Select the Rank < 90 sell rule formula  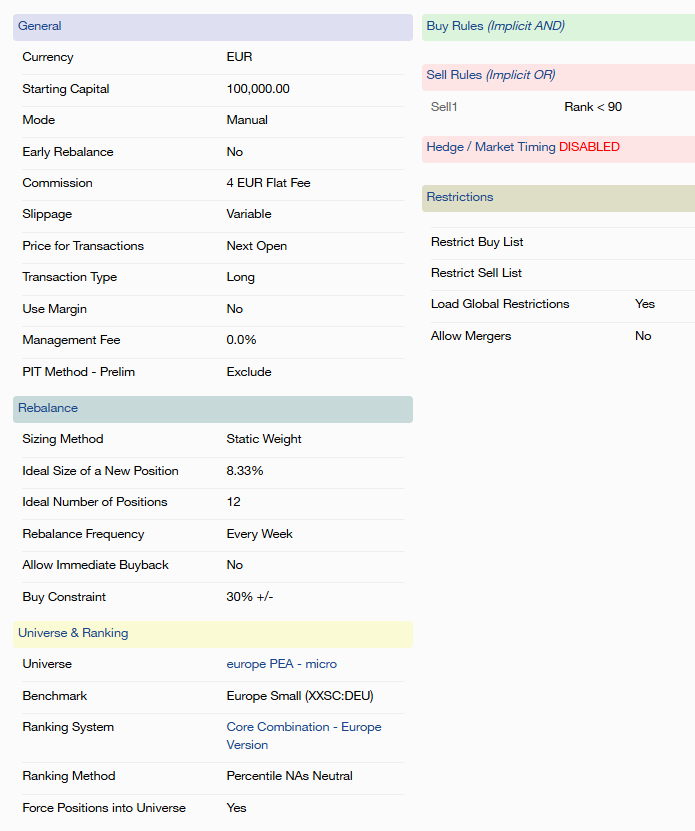pyautogui.click(x=592, y=107)
